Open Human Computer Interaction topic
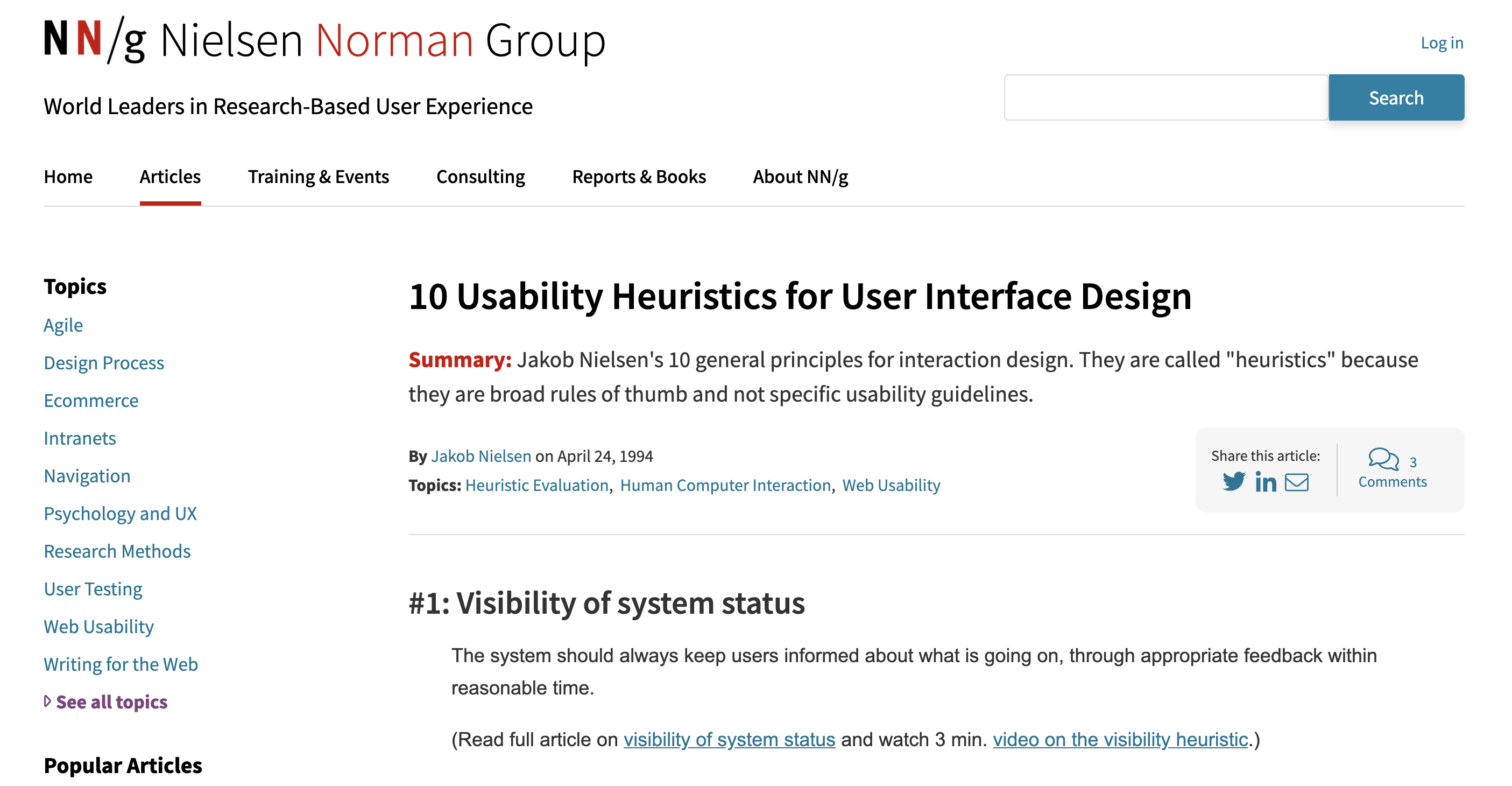 pos(725,485)
